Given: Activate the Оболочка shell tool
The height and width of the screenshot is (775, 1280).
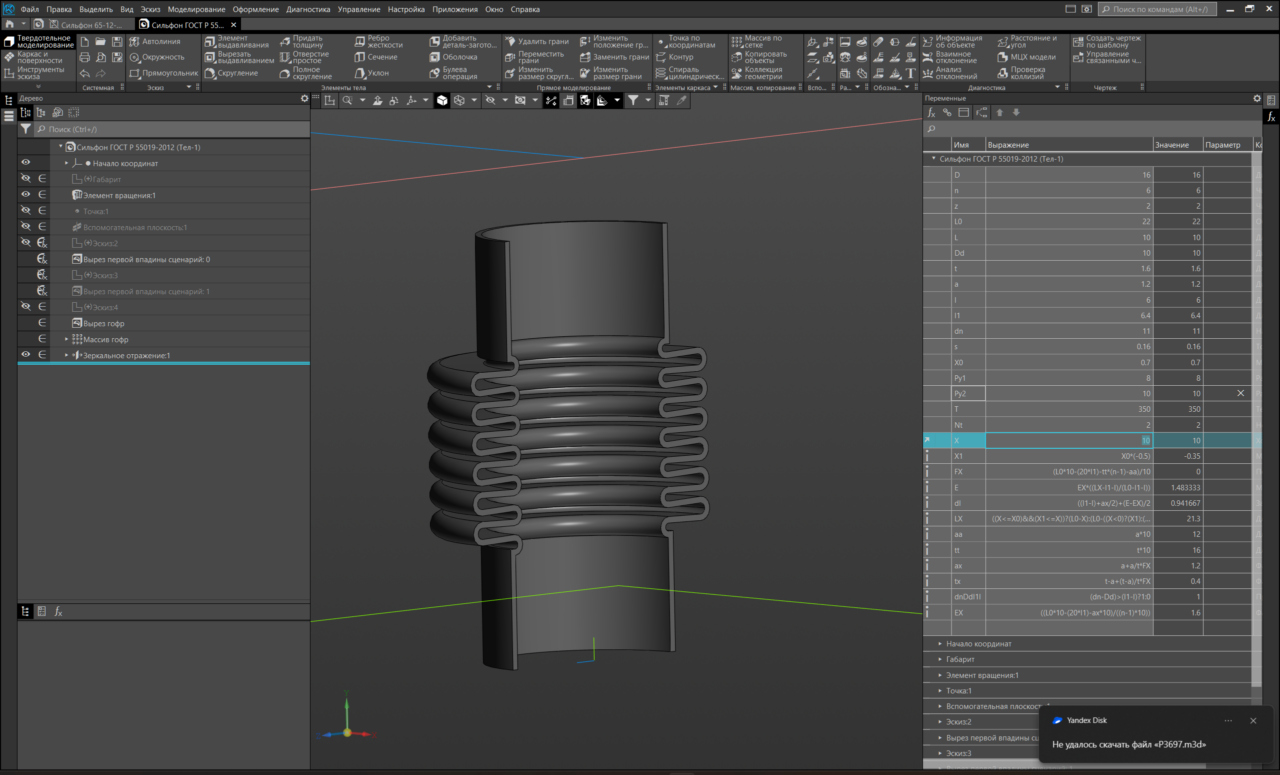Looking at the screenshot, I should [x=453, y=57].
